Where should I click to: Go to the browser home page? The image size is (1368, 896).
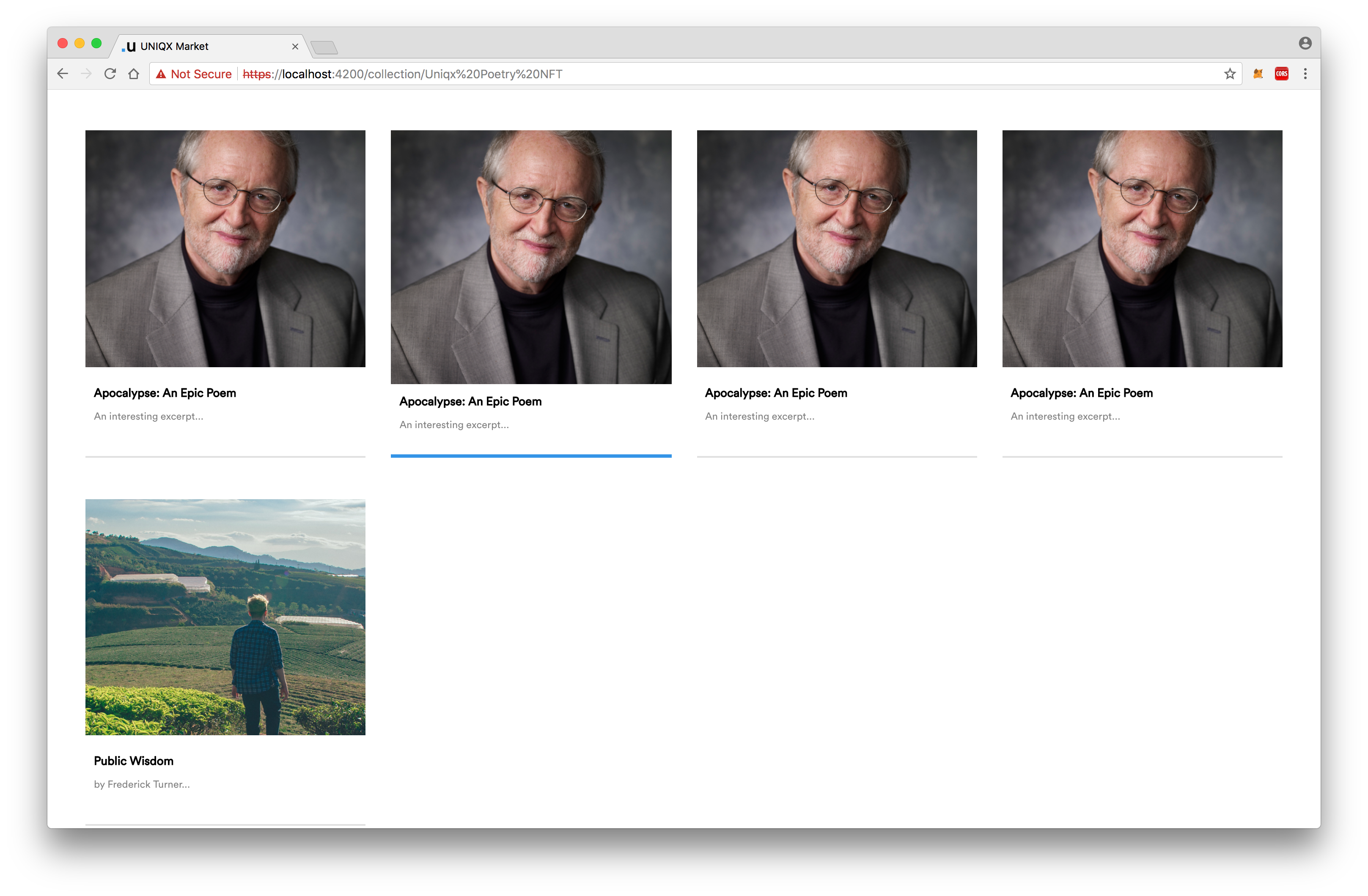click(133, 74)
